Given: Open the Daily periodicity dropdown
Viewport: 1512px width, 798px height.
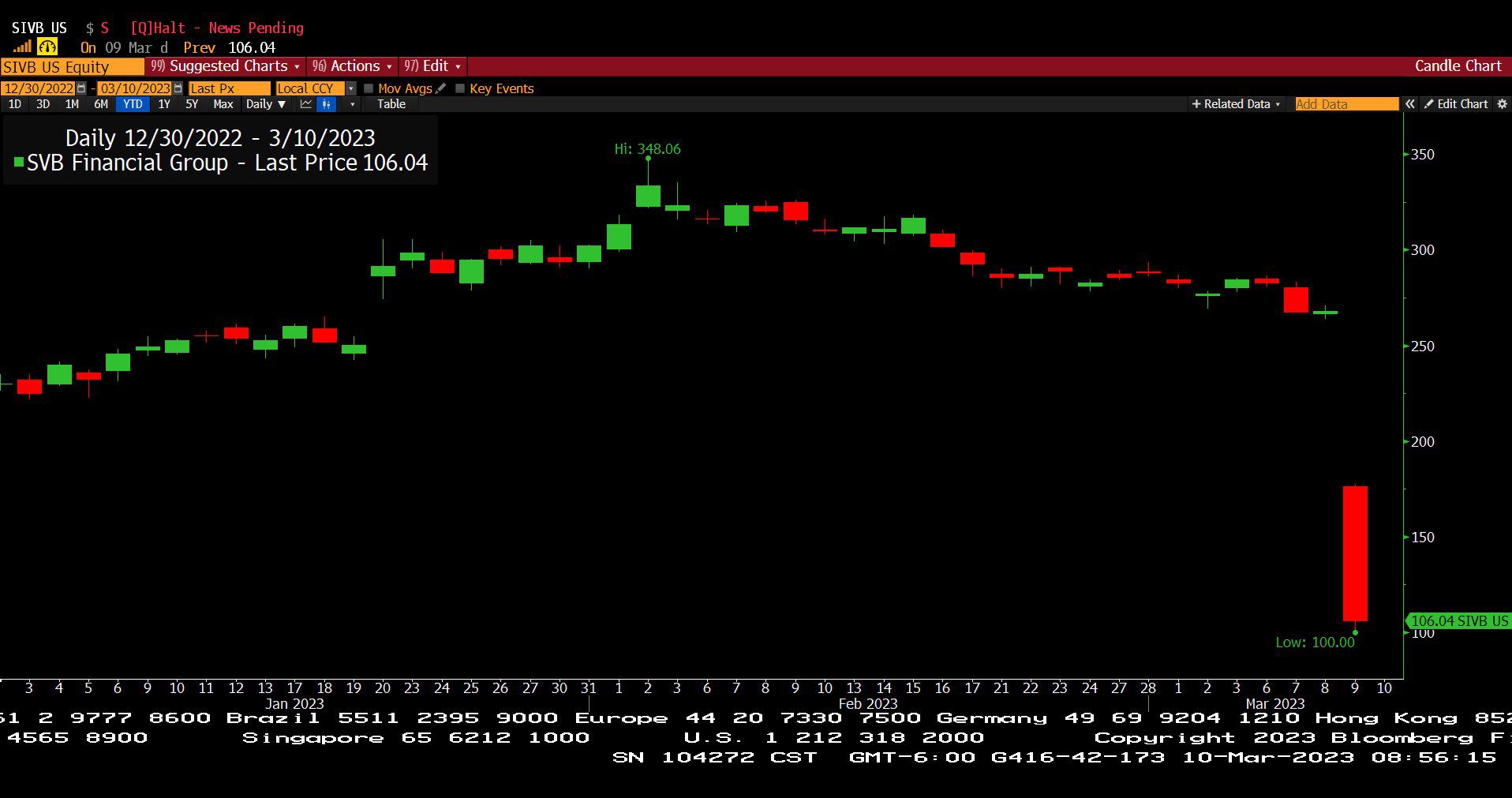Looking at the screenshot, I should coord(265,104).
